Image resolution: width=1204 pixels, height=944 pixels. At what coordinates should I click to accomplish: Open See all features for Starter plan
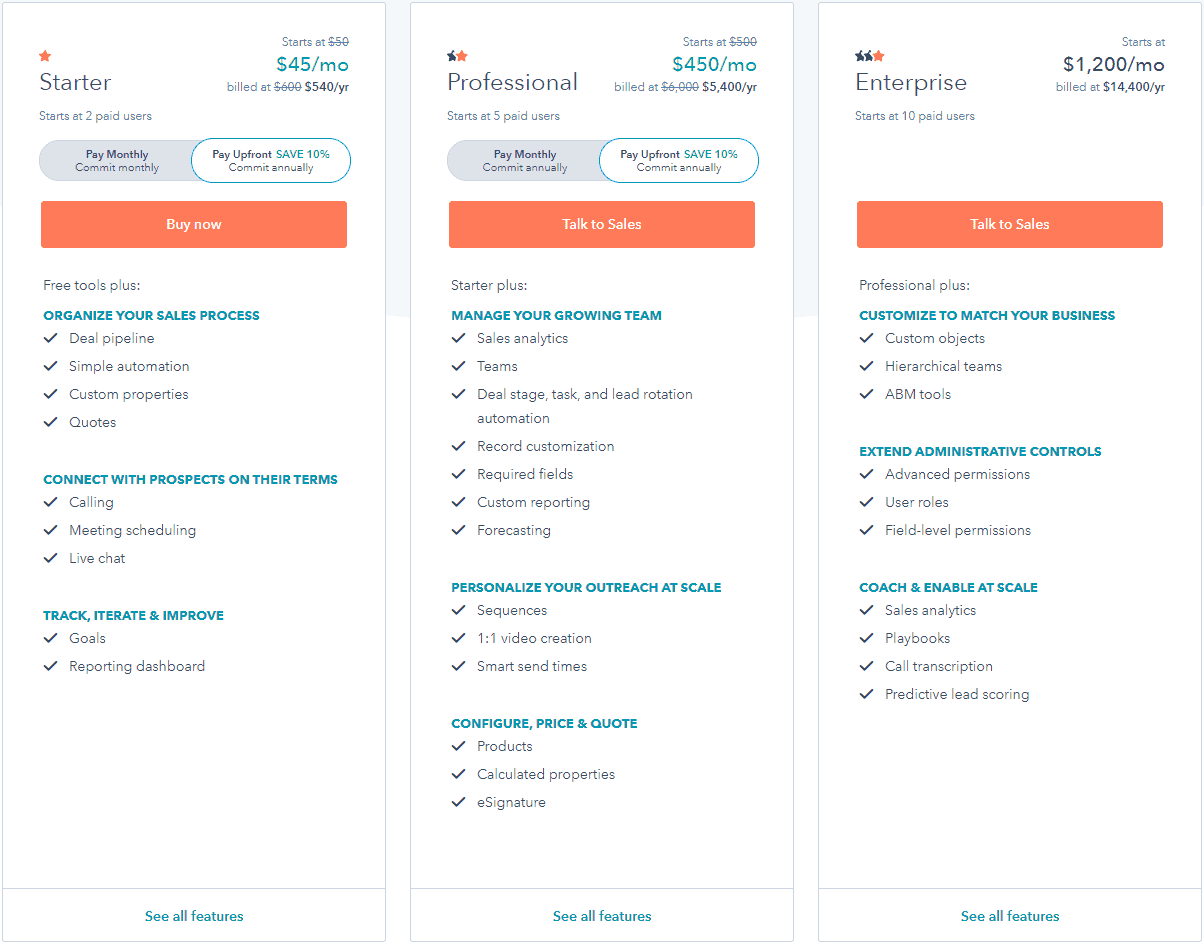pos(193,916)
